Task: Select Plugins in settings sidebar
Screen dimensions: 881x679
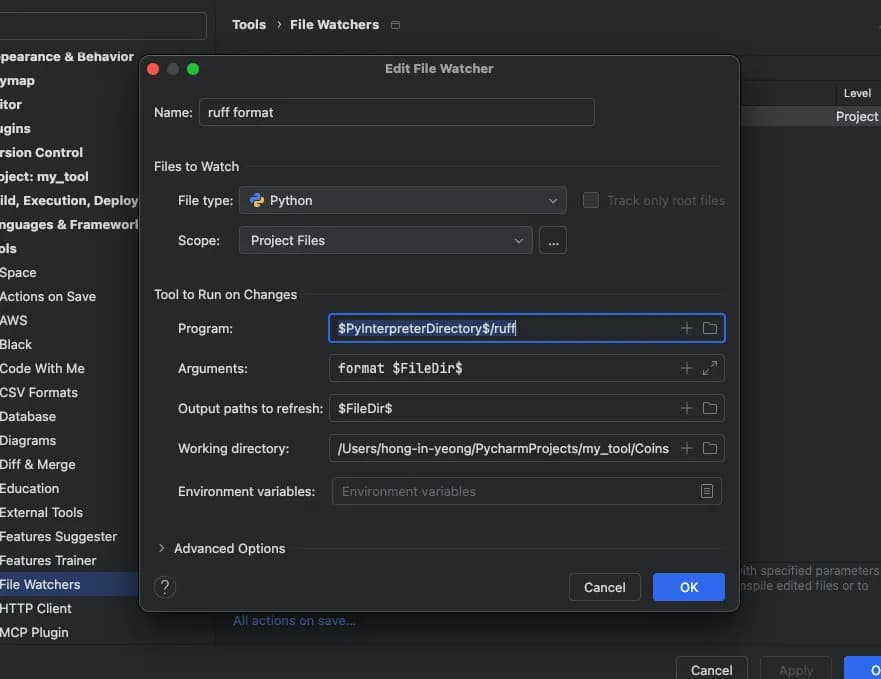Action: (x=15, y=129)
